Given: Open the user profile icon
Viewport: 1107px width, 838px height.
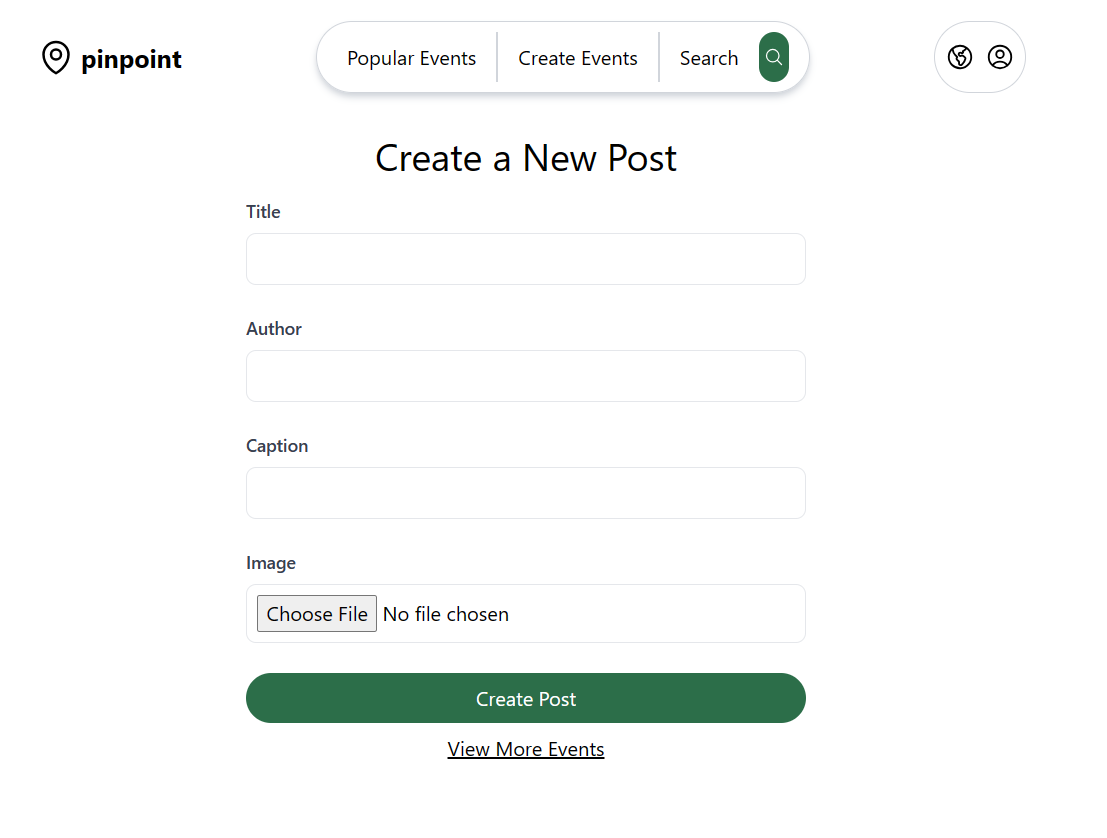Looking at the screenshot, I should coord(1000,57).
